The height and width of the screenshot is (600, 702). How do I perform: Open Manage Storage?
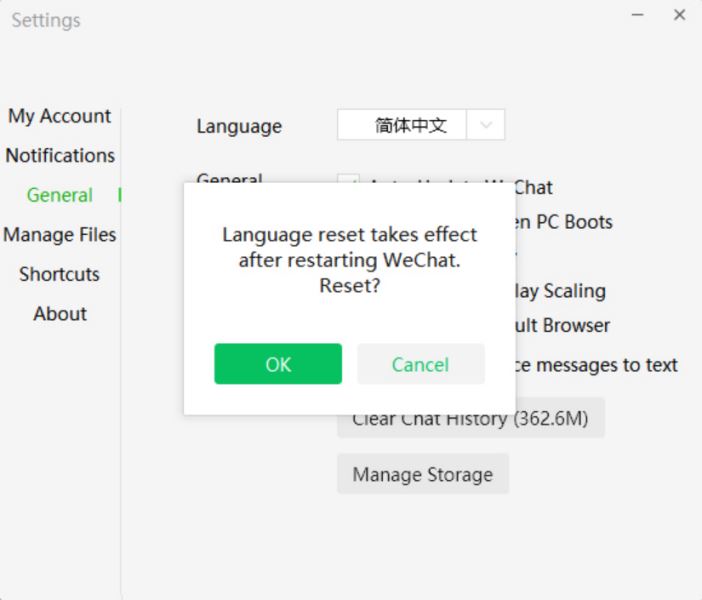coord(422,474)
